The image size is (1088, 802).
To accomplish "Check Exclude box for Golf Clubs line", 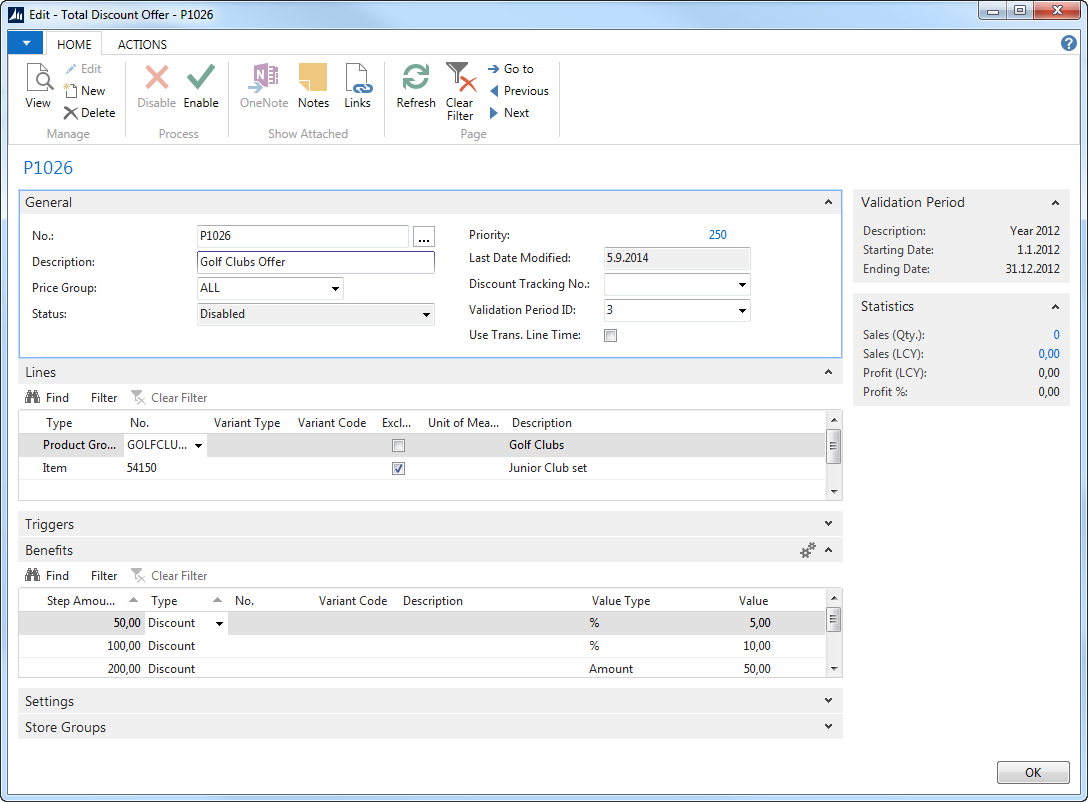I will (399, 445).
